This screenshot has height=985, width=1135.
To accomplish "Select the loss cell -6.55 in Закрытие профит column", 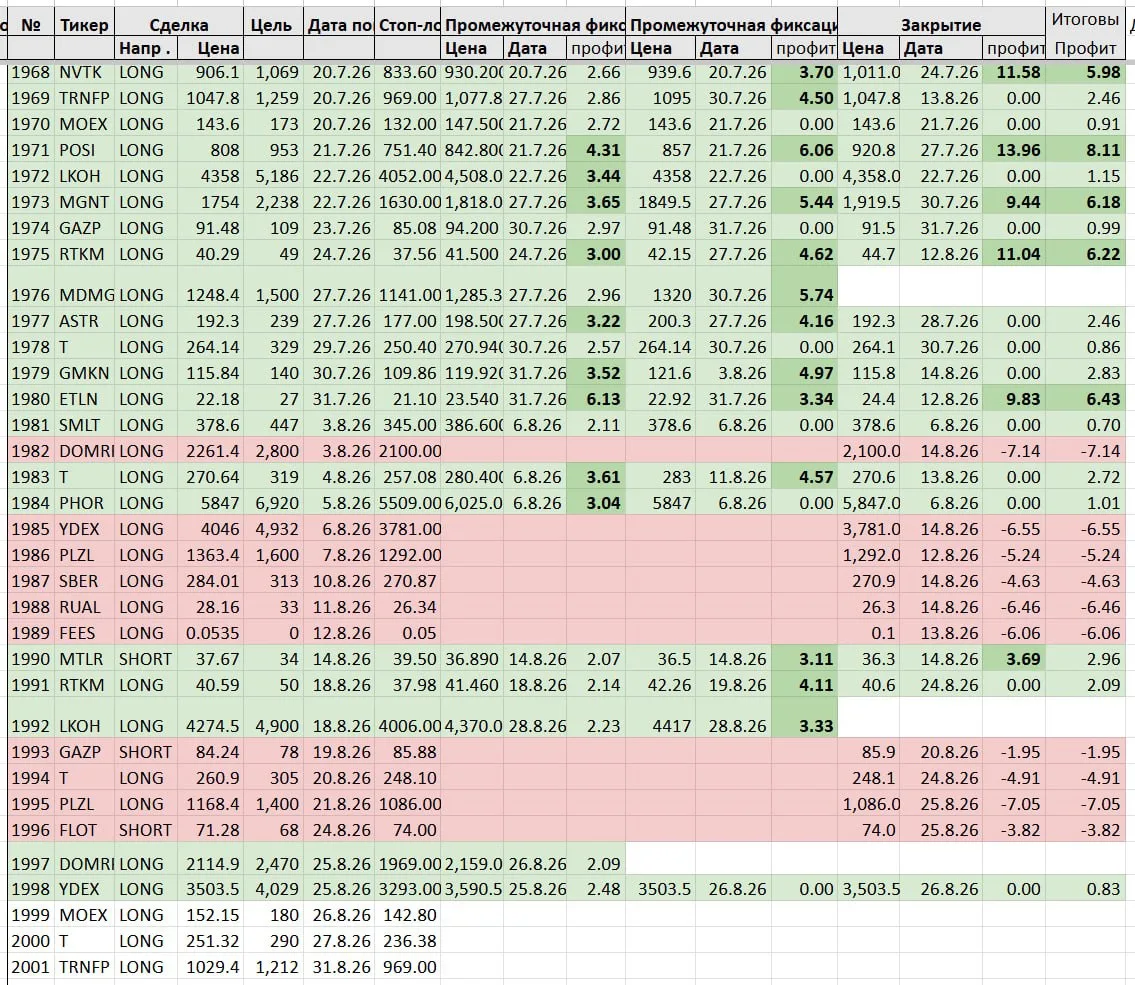I will tap(1014, 530).
